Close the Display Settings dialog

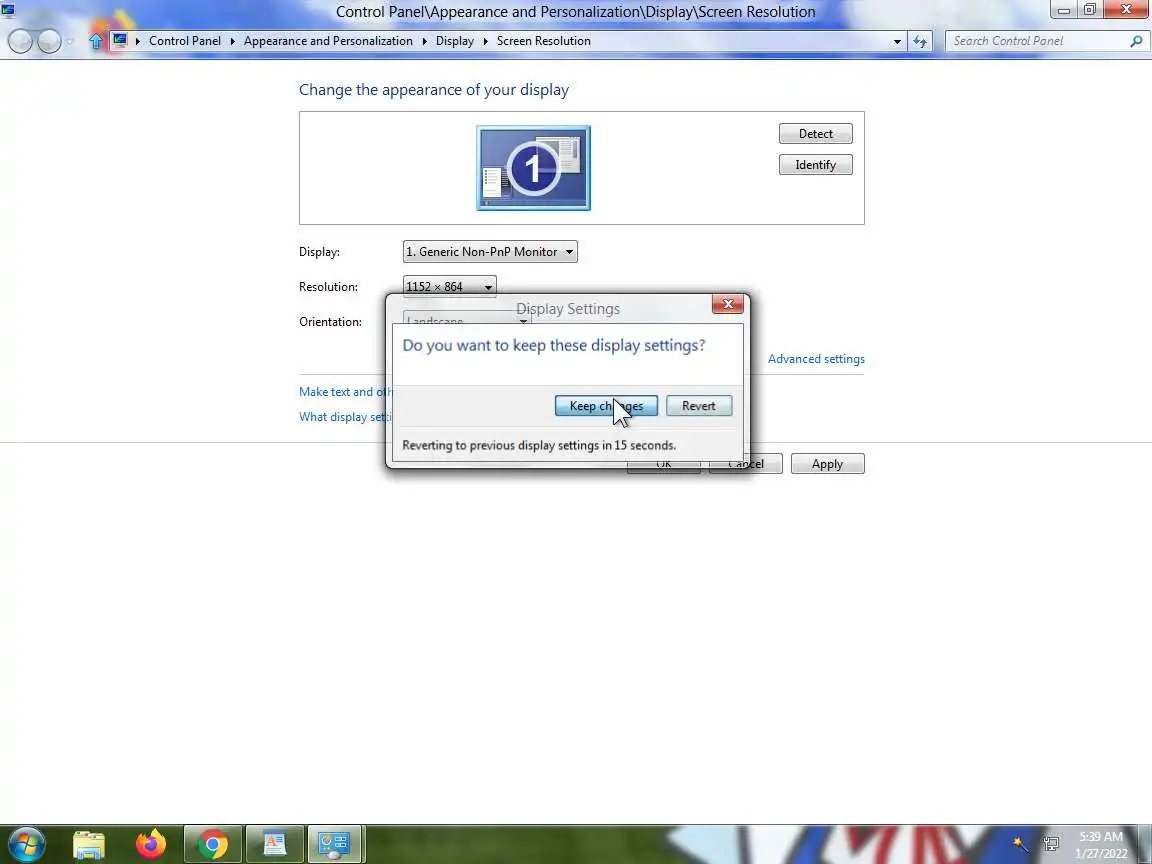pos(727,304)
